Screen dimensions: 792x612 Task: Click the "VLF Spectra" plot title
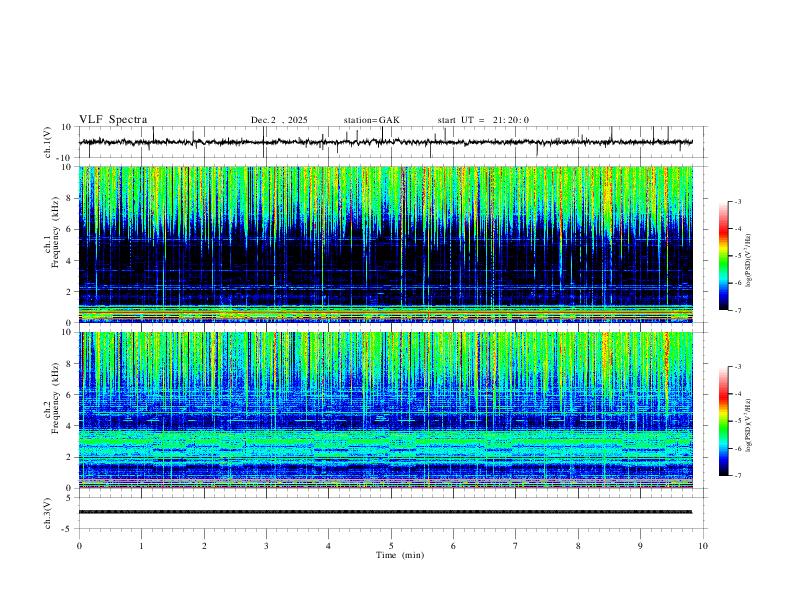tap(113, 120)
